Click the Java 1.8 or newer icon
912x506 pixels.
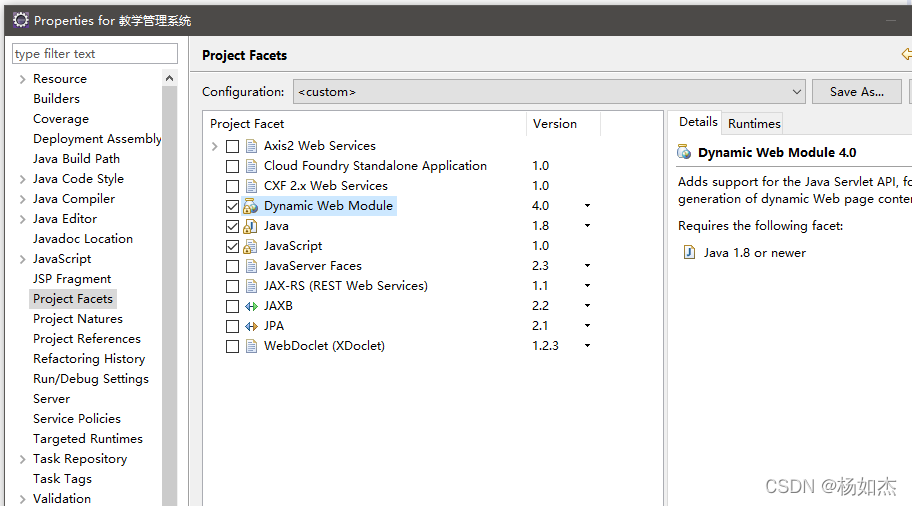pos(689,253)
